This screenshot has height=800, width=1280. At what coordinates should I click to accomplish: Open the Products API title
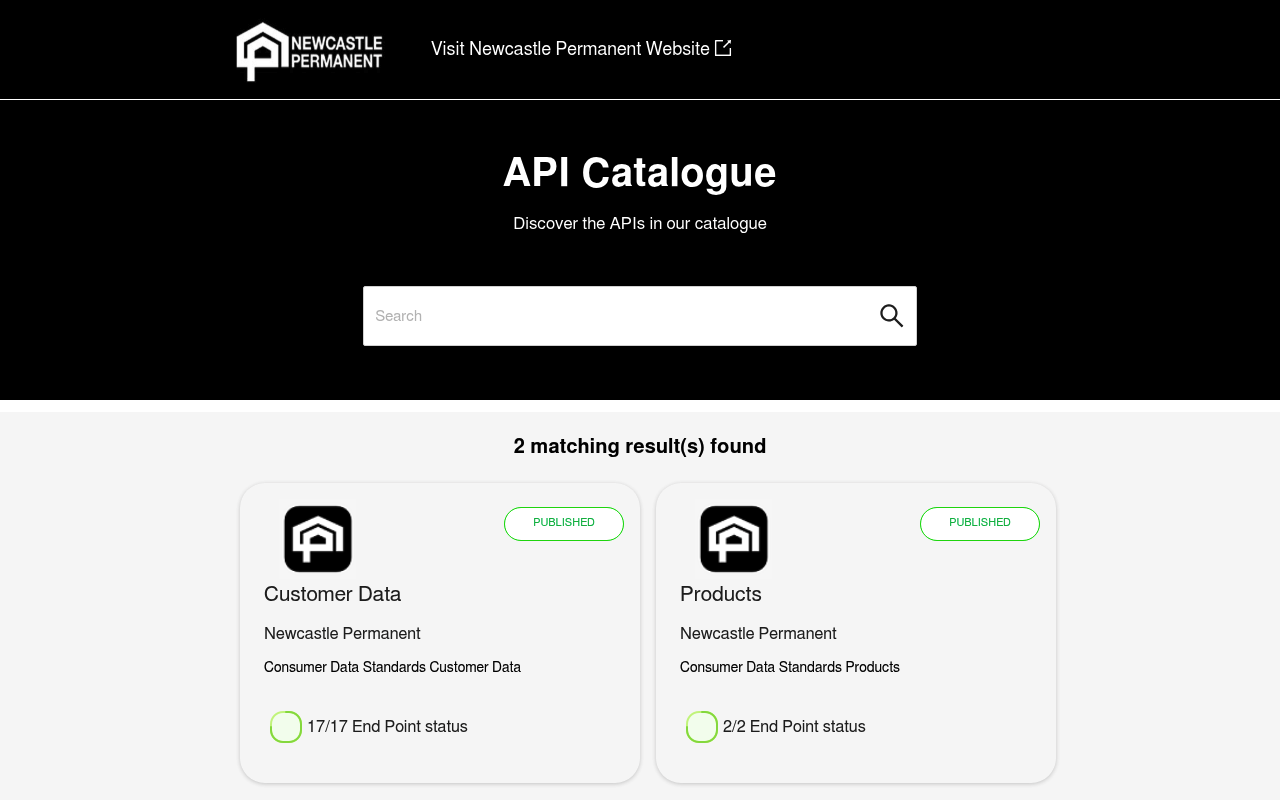(x=721, y=594)
